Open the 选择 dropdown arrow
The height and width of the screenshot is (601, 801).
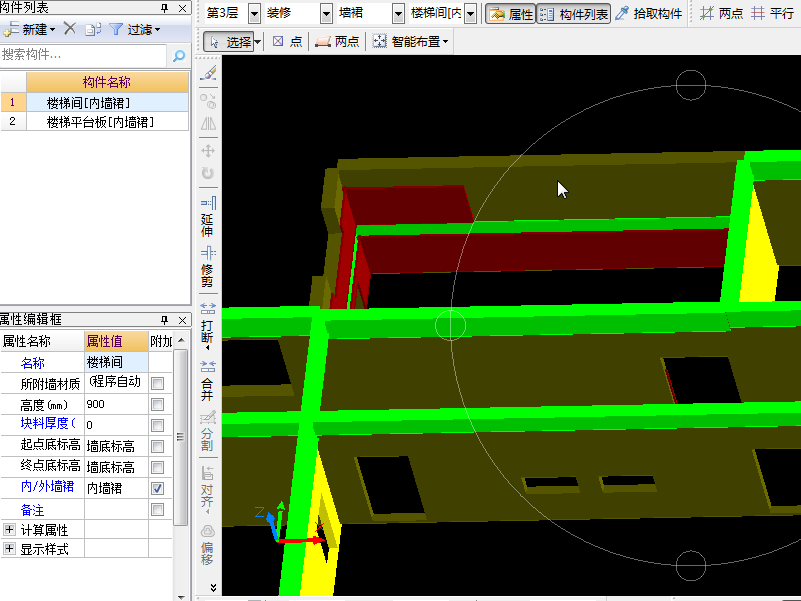[258, 42]
